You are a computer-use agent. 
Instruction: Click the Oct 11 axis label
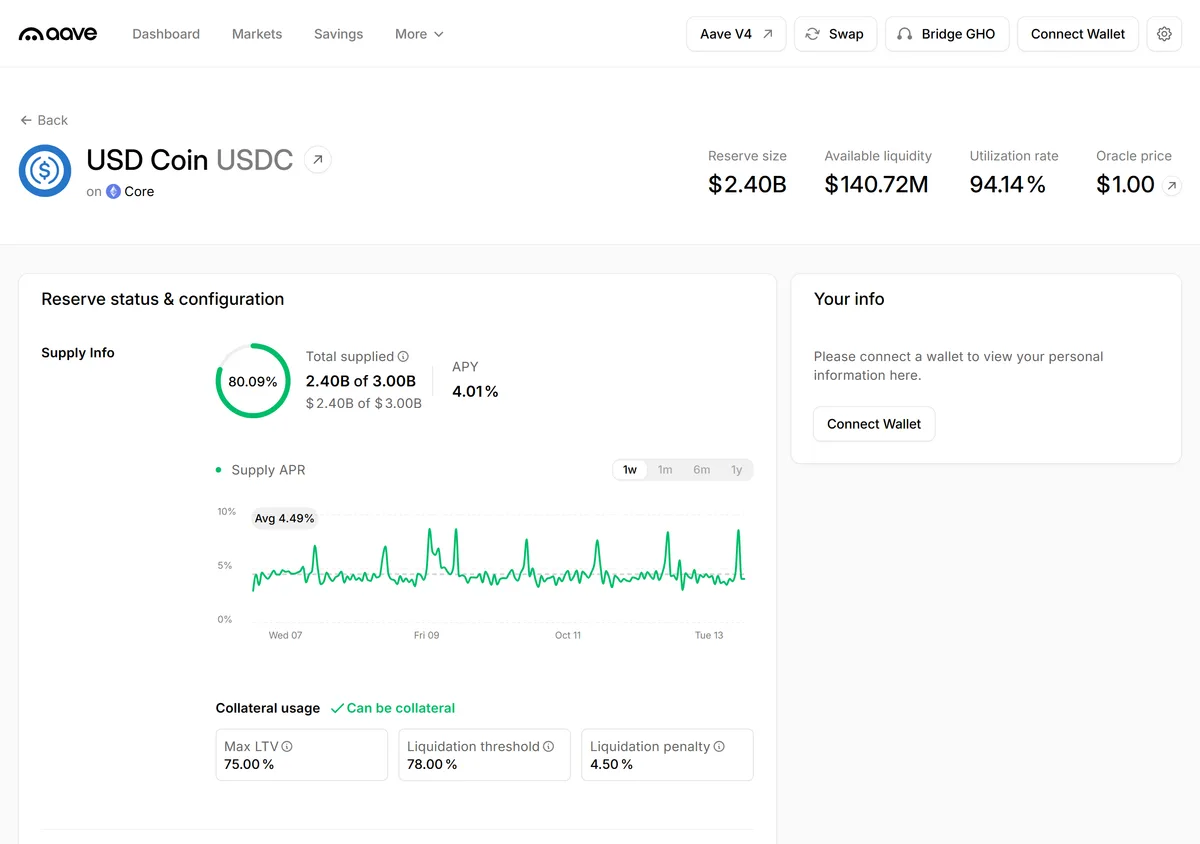[568, 635]
